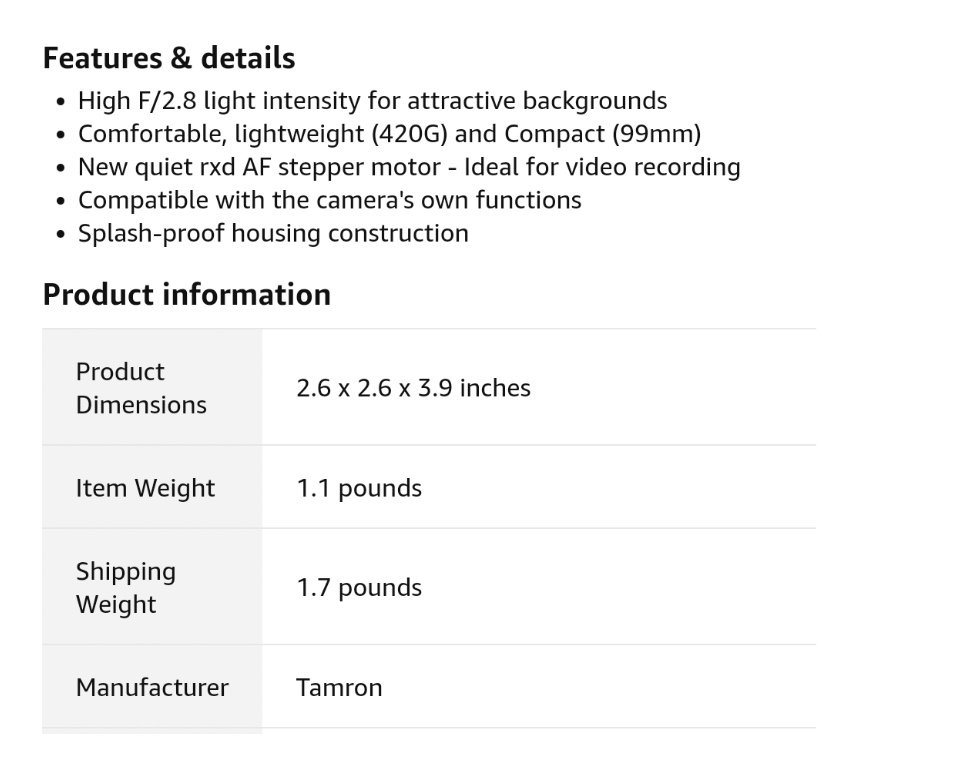This screenshot has width=960, height=768.
Task: Click the "Features & details" heading
Action: point(168,58)
